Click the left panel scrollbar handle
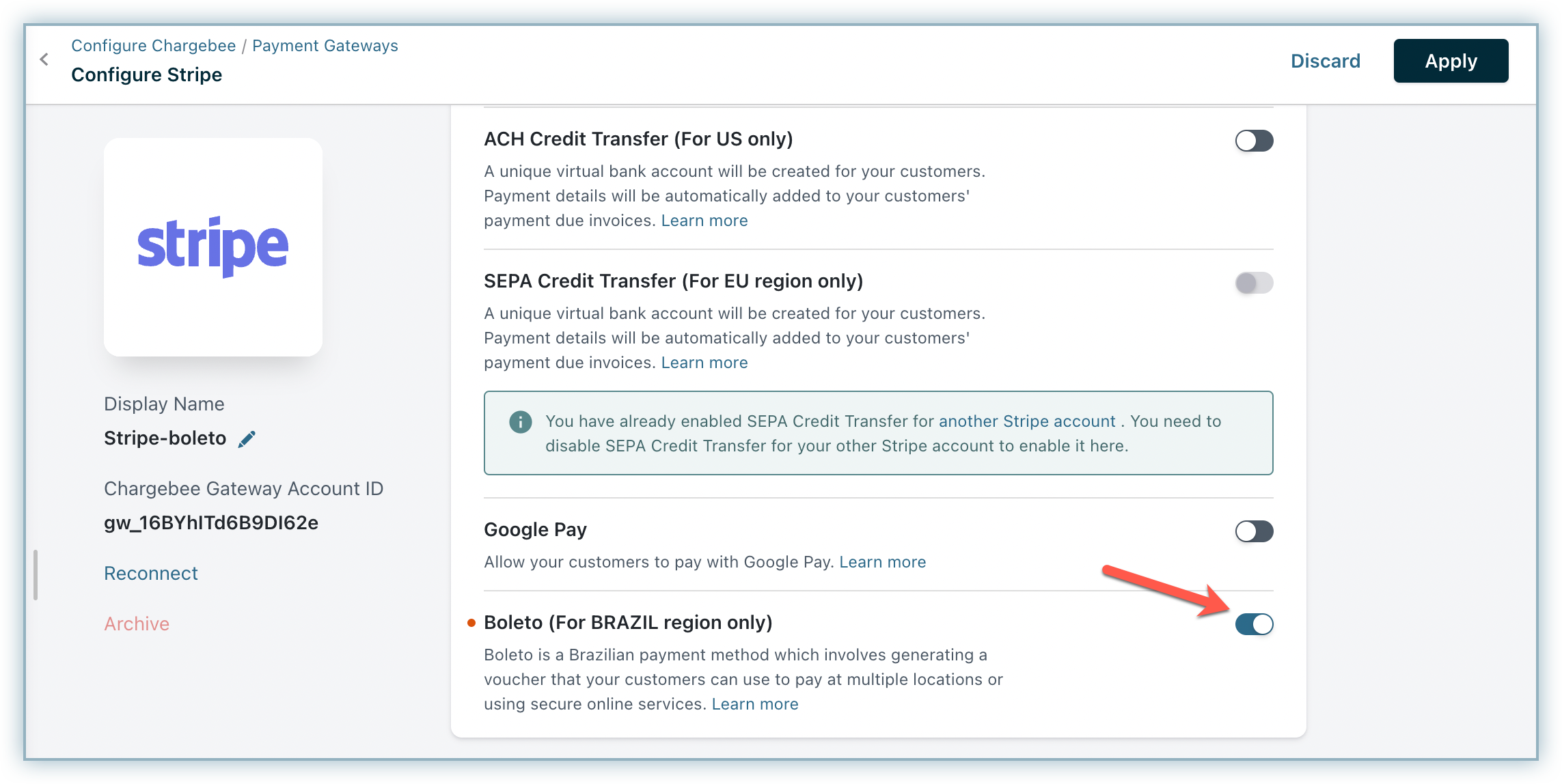This screenshot has height=784, width=1562. (x=36, y=575)
